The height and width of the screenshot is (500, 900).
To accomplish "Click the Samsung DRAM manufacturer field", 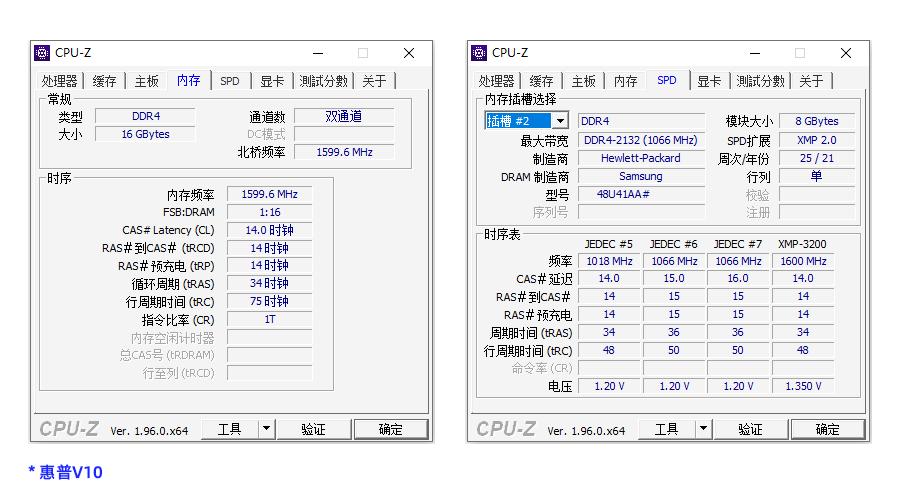I will [641, 176].
